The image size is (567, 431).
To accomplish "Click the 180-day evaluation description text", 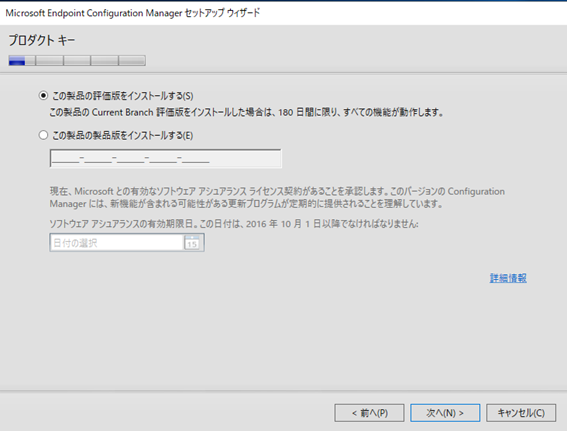I will (x=246, y=112).
